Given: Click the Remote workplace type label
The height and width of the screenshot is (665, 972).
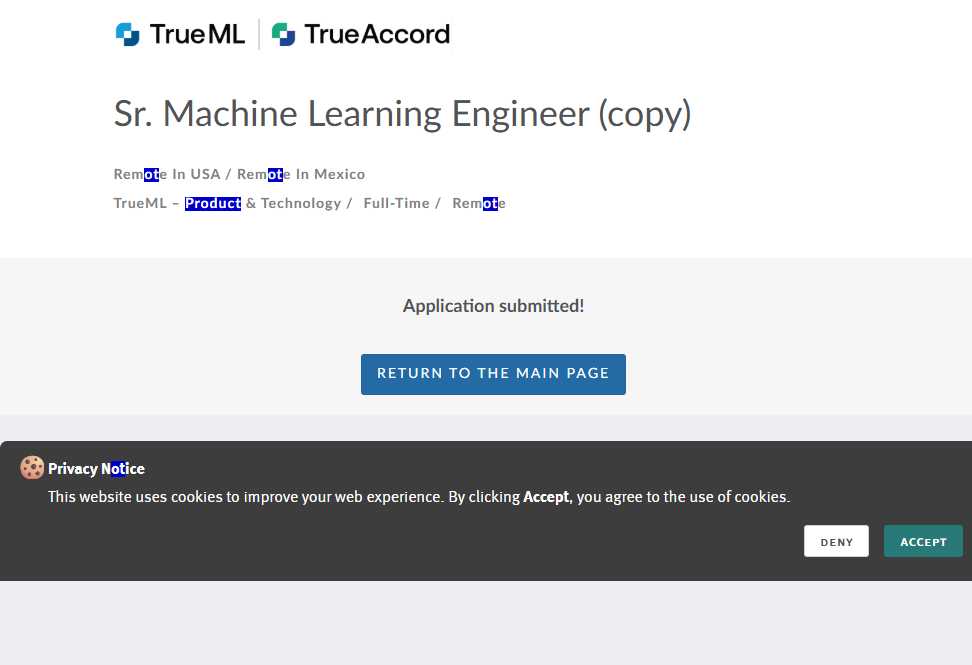Looking at the screenshot, I should point(479,203).
